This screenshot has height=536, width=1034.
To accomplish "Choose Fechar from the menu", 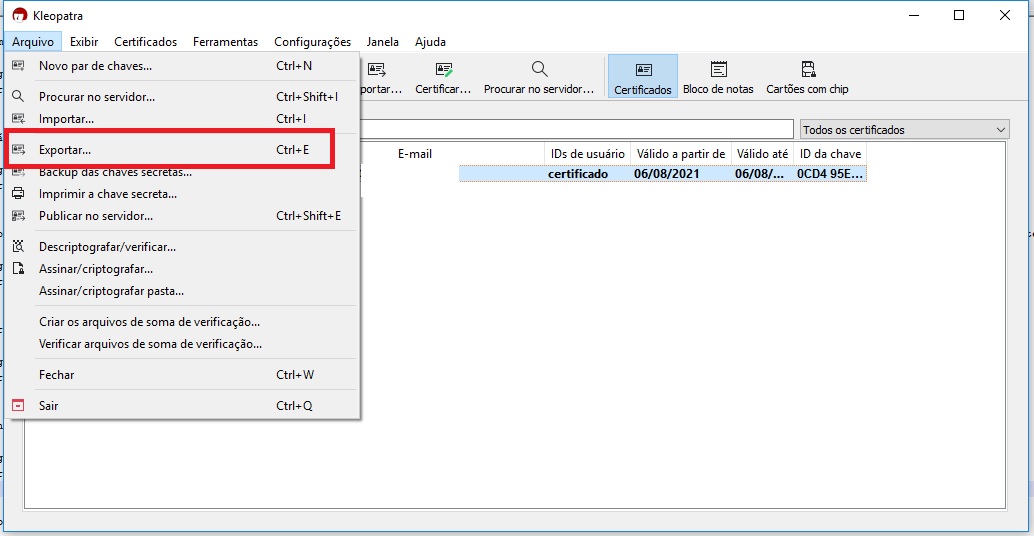I will [x=183, y=374].
